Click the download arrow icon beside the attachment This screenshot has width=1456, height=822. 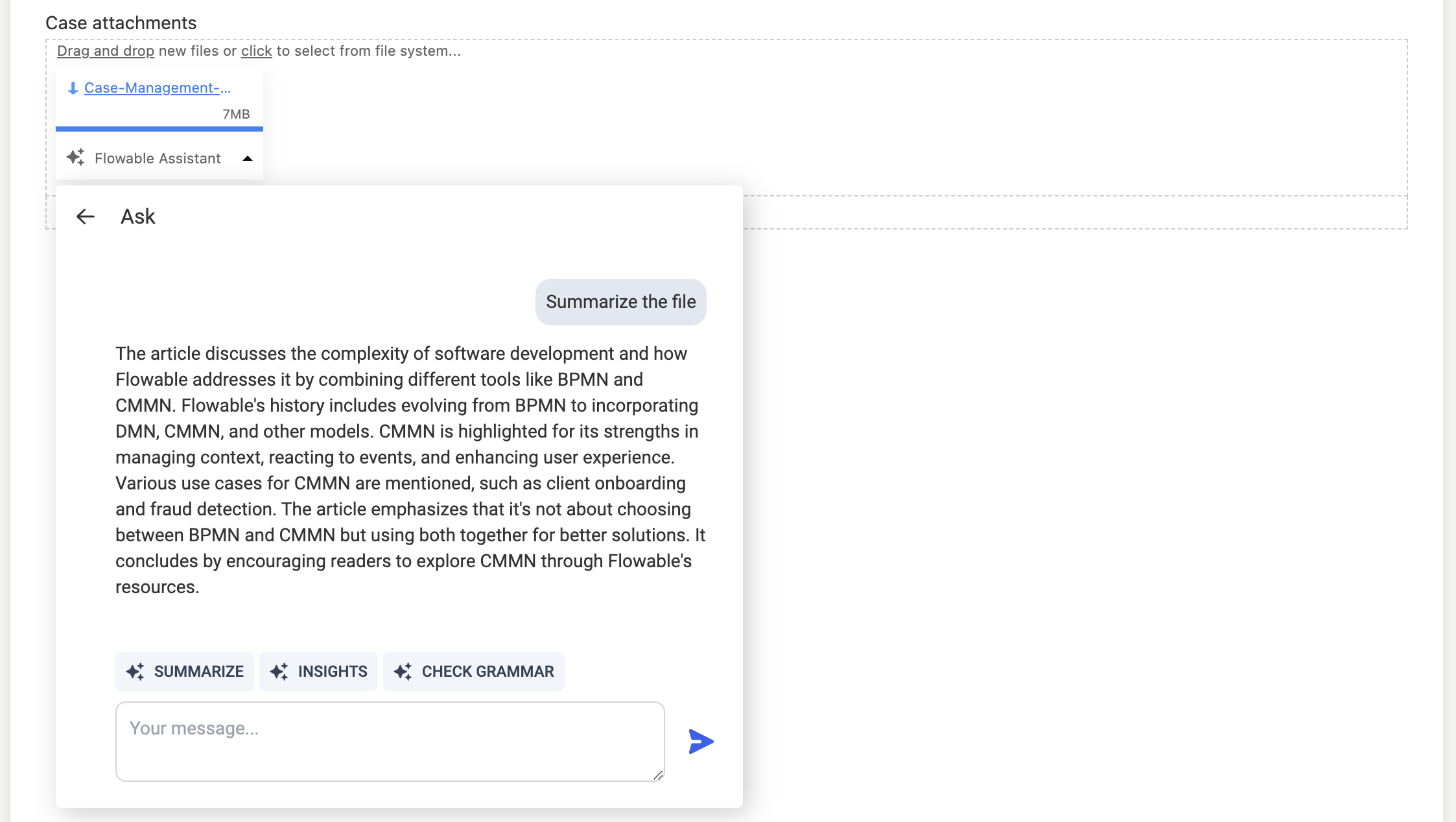73,88
